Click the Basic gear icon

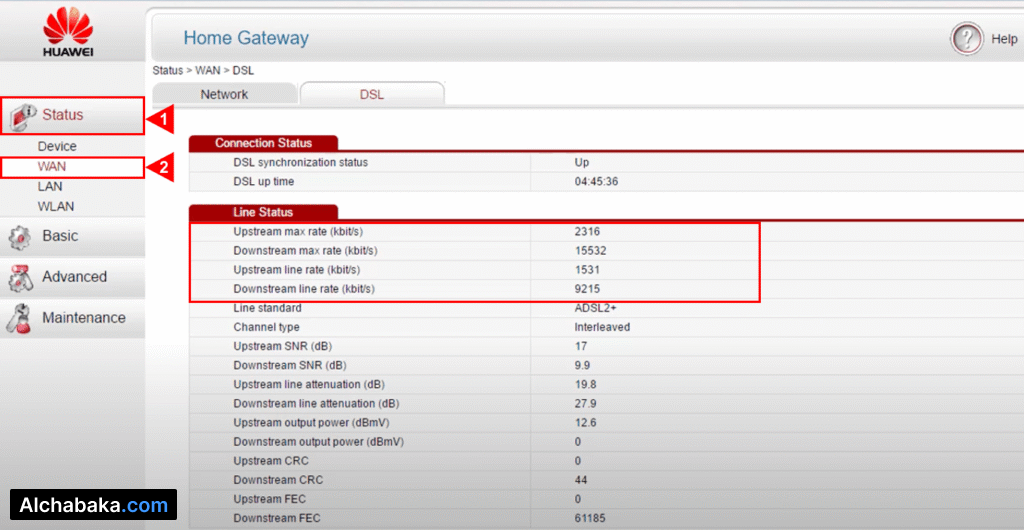tap(19, 237)
